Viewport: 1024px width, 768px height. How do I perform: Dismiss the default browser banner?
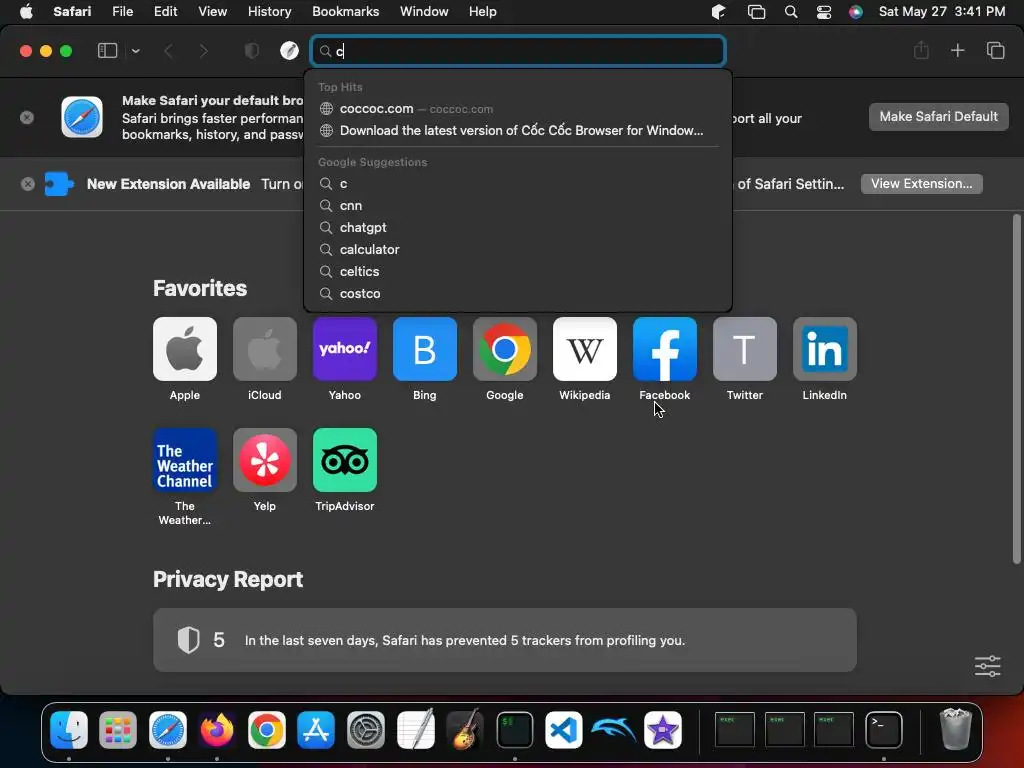point(27,118)
